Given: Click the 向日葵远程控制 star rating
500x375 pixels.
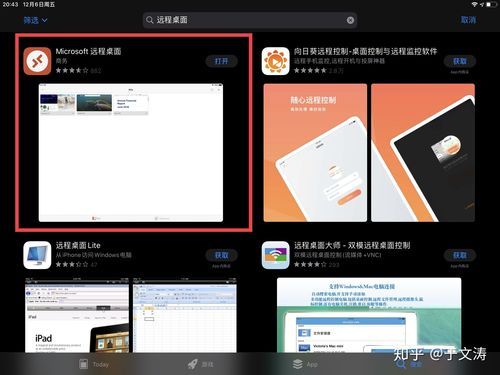Looking at the screenshot, I should point(310,70).
